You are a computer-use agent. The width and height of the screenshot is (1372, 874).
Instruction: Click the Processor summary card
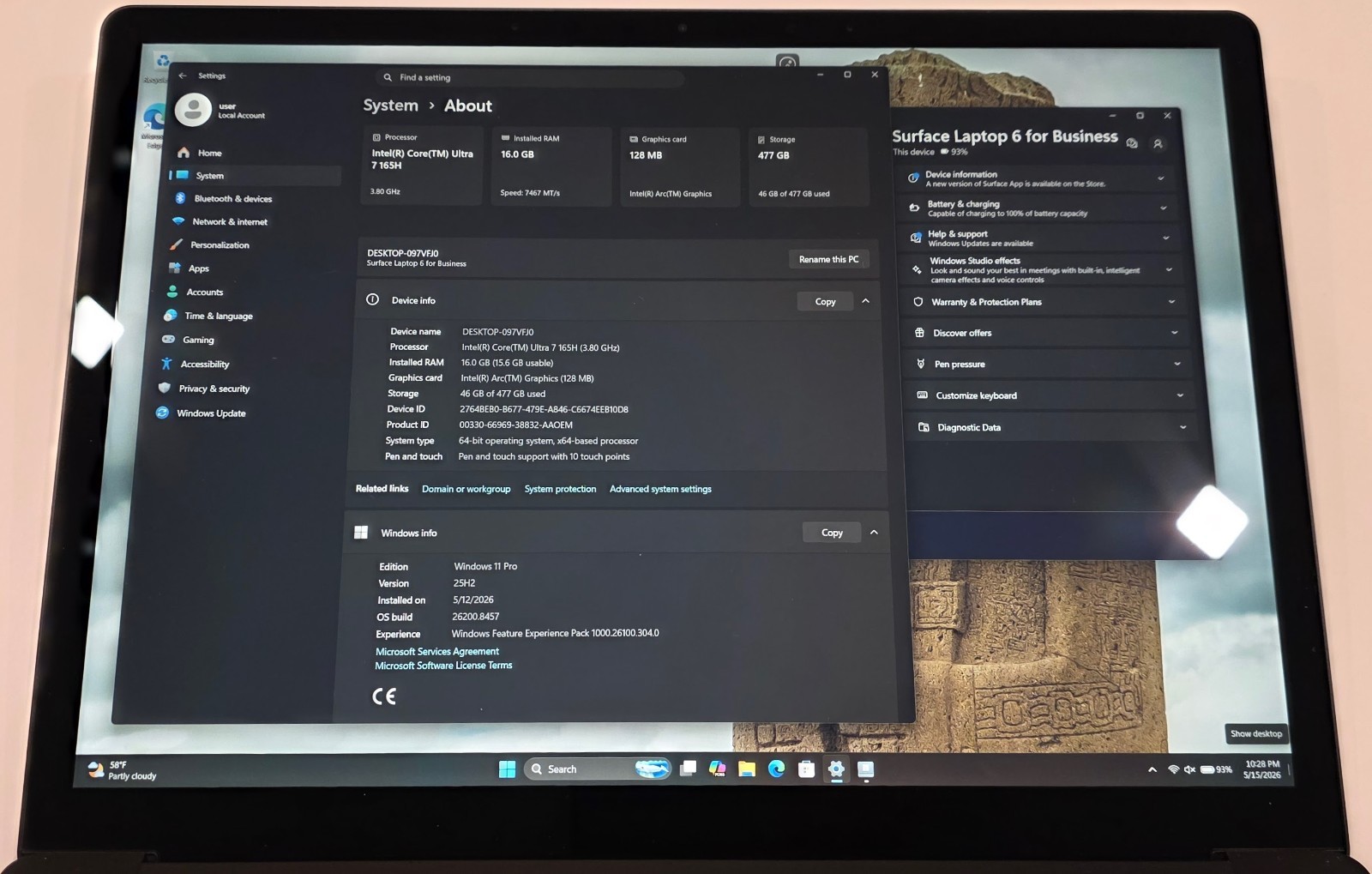(422, 166)
